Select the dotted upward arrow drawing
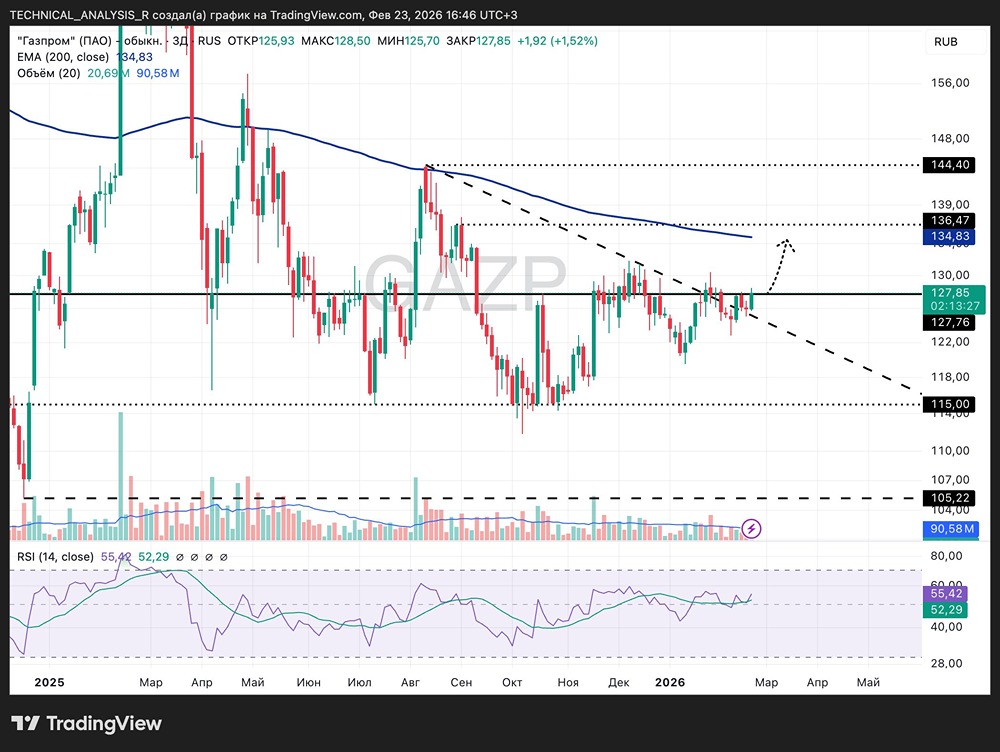Image resolution: width=1000 pixels, height=752 pixels. click(781, 265)
